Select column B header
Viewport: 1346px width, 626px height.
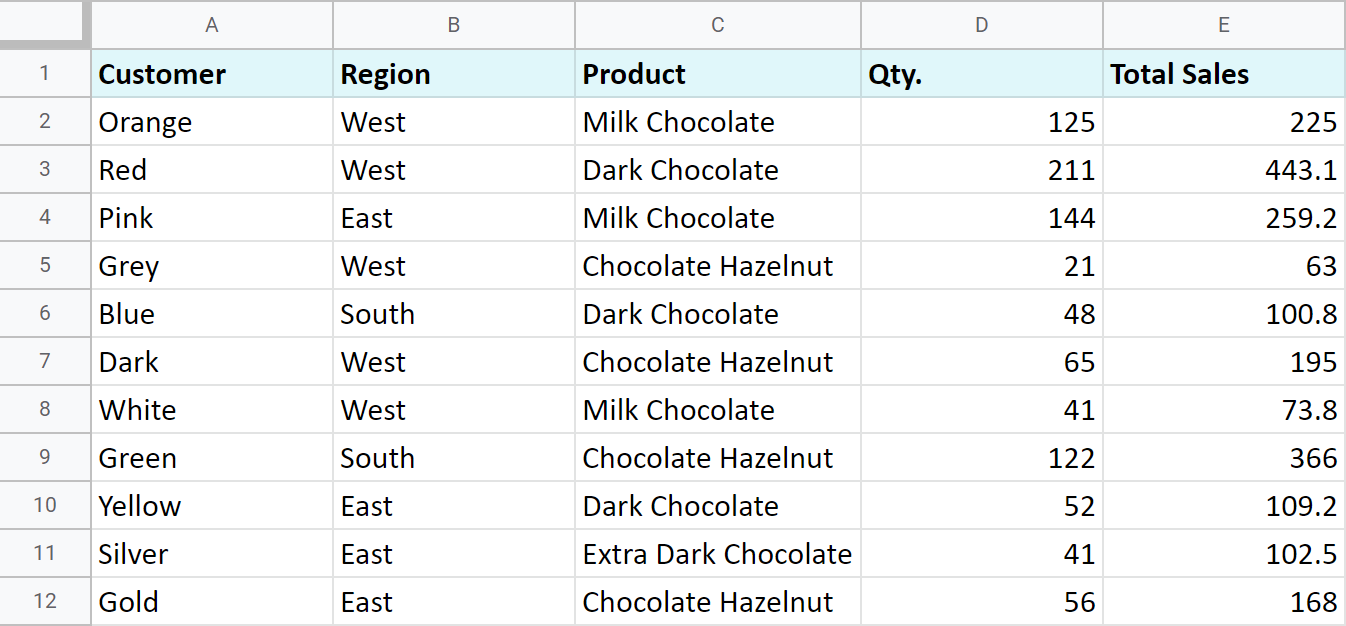(x=453, y=26)
